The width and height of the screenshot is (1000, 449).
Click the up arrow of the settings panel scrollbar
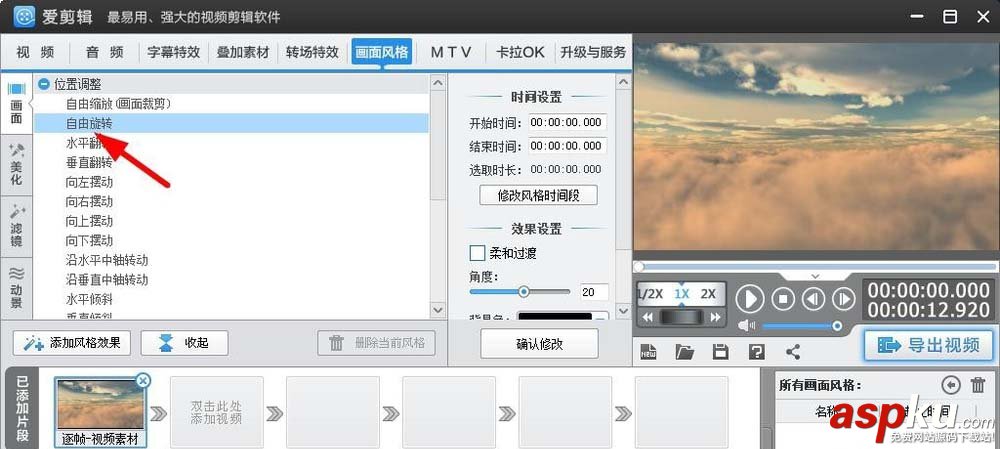pos(623,82)
